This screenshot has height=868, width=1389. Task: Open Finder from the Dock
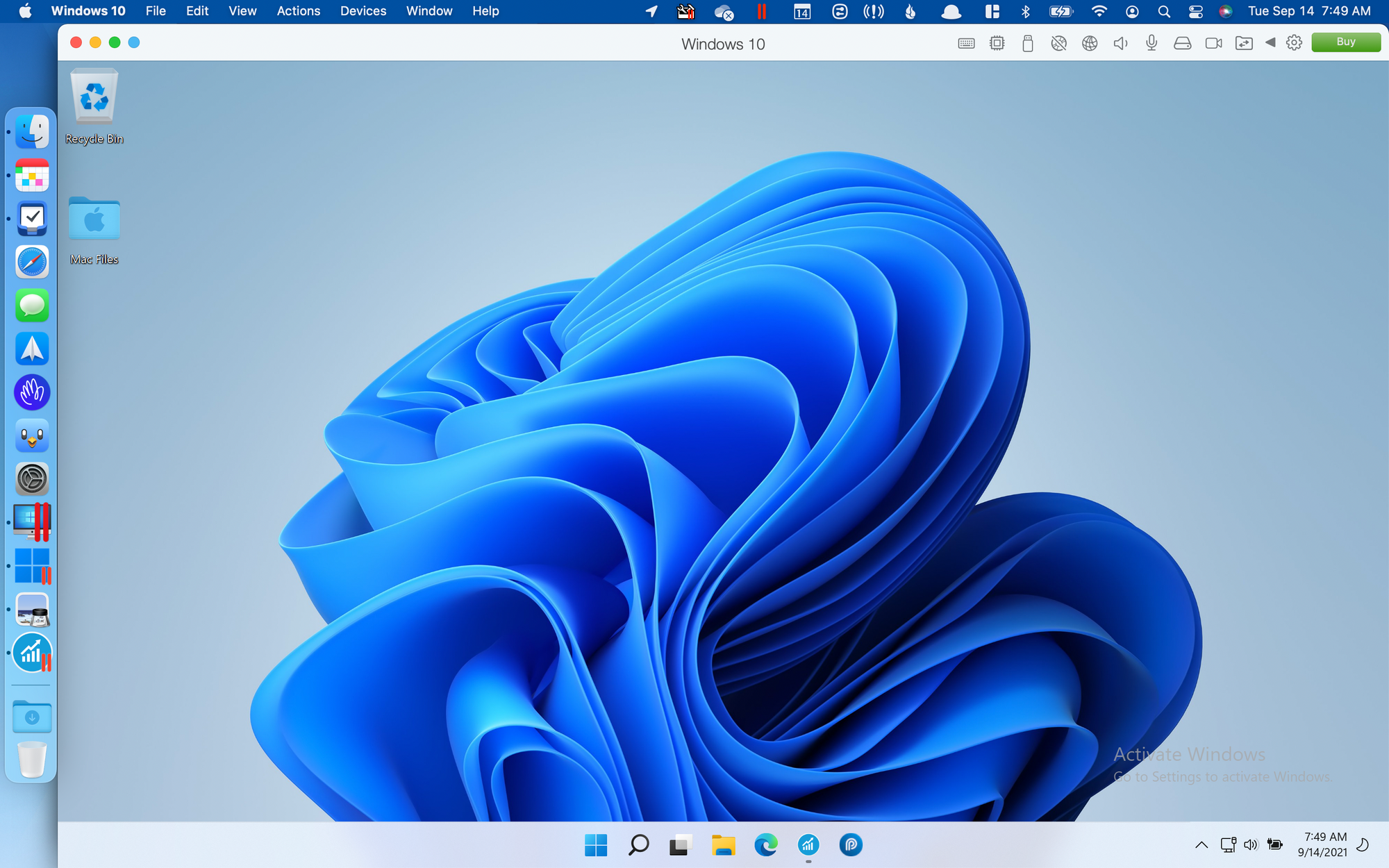32,132
